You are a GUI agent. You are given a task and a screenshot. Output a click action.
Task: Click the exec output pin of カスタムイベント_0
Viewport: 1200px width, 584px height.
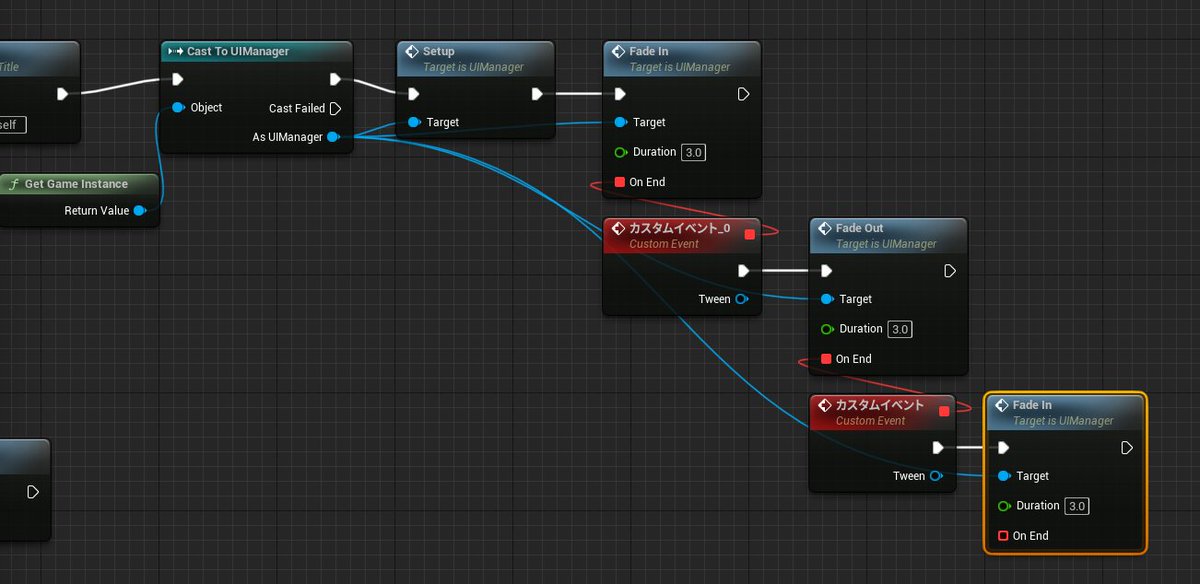[743, 271]
